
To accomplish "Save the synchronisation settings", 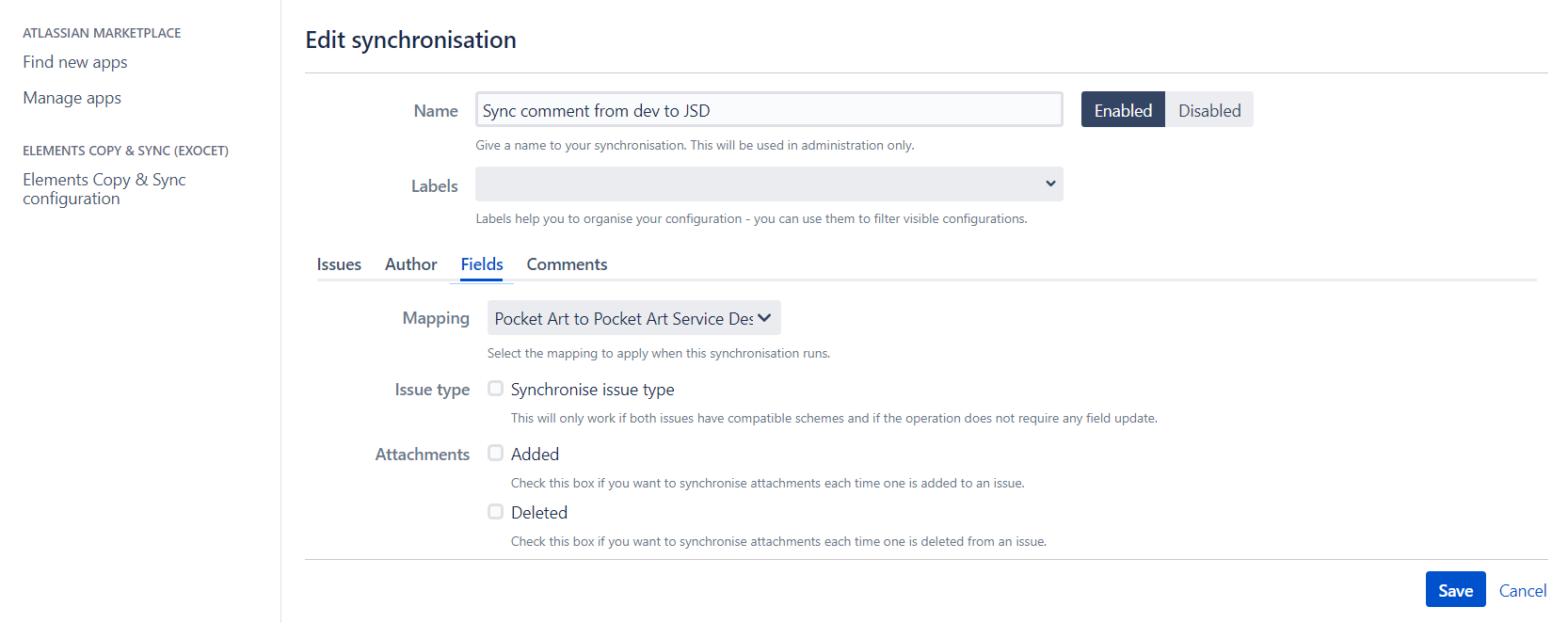I will [1455, 588].
